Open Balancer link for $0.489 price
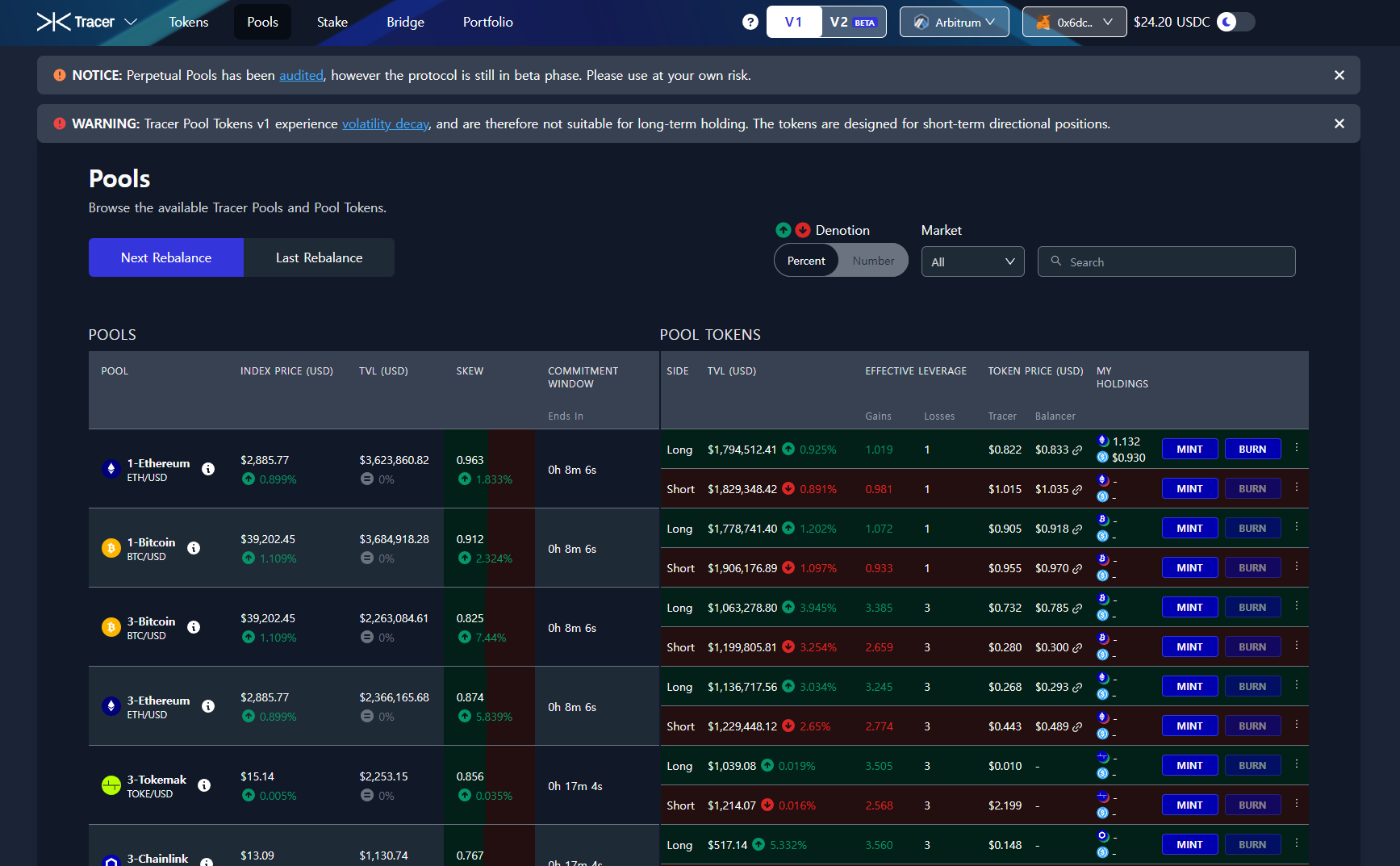The image size is (1400, 866). point(1077,727)
